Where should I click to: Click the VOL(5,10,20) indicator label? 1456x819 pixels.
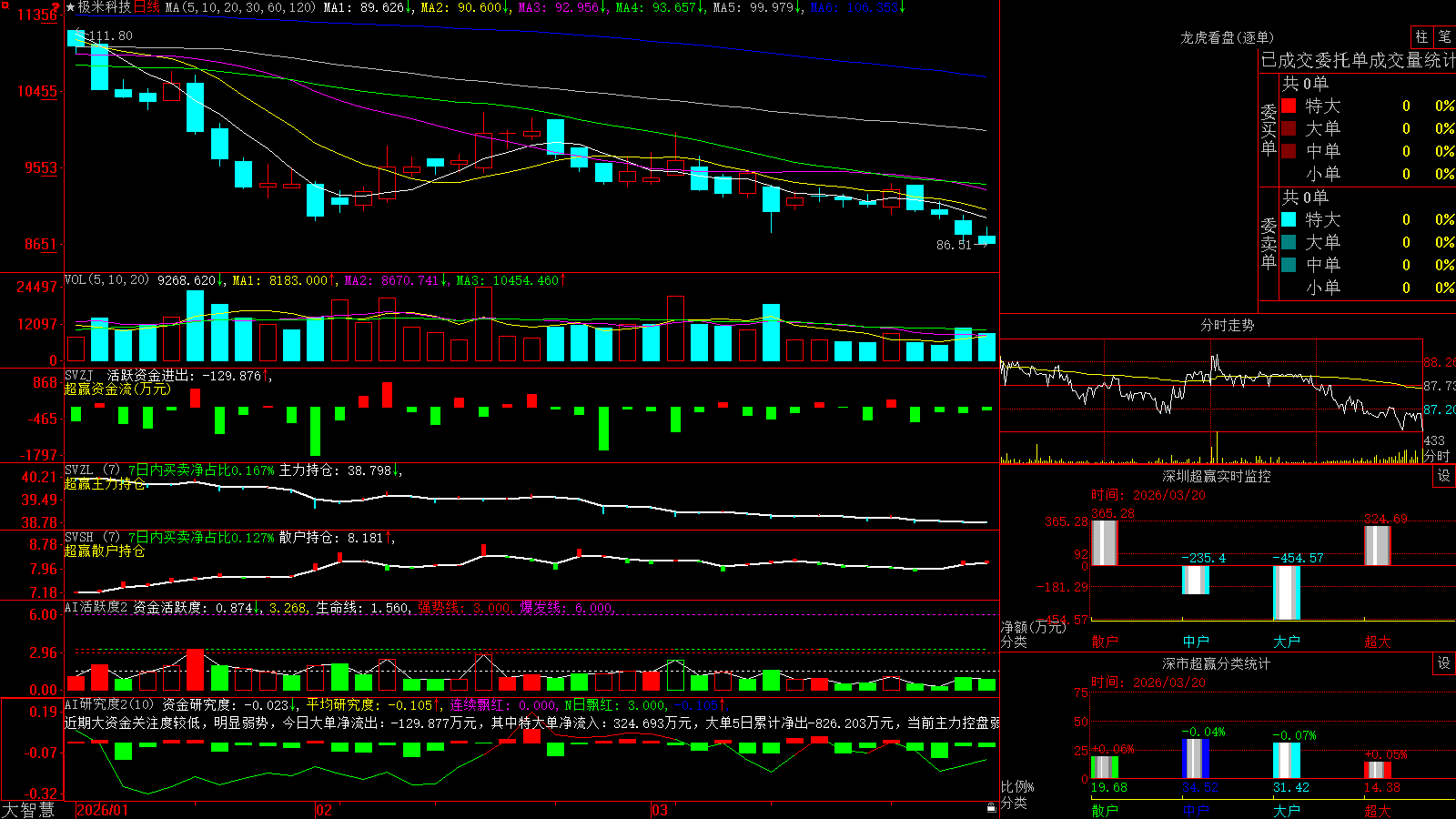[106, 280]
